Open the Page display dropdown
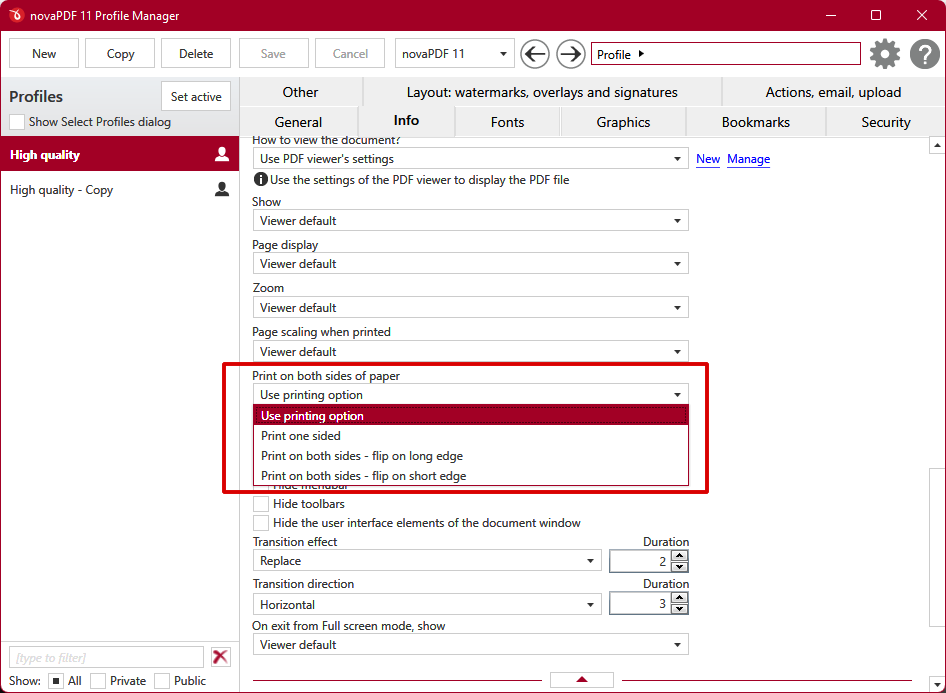 coord(471,264)
